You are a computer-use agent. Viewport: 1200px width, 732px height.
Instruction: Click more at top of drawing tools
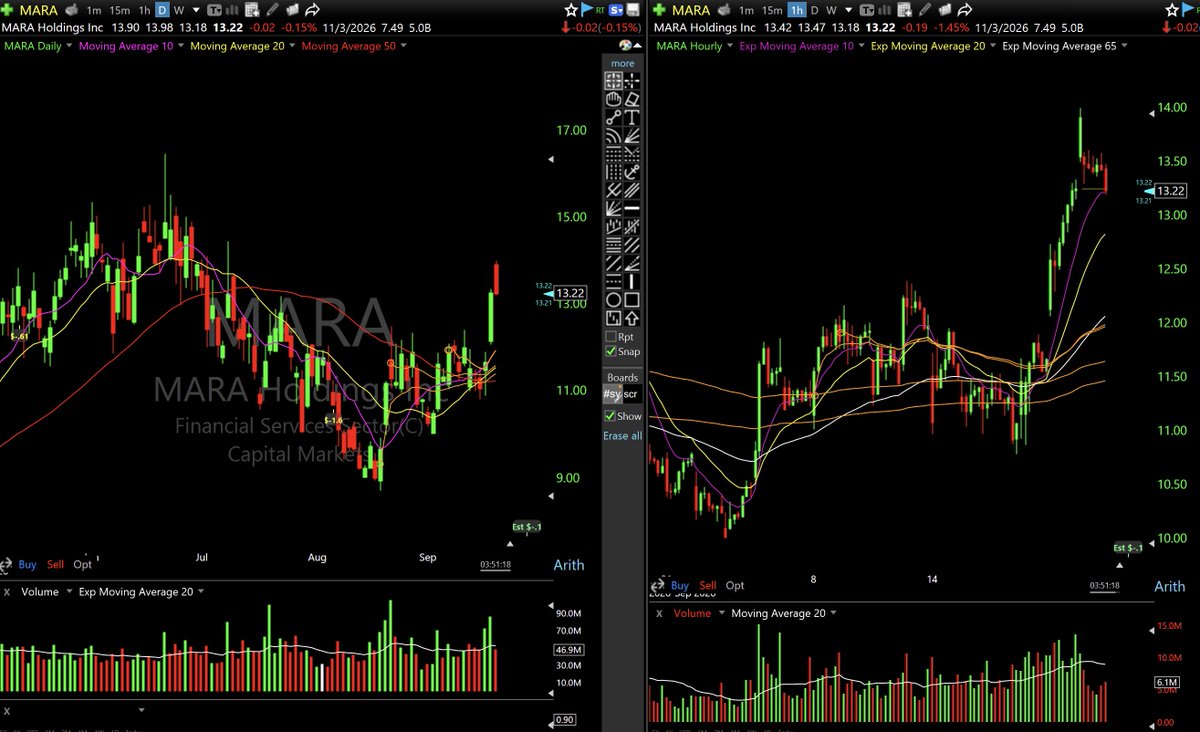click(623, 63)
